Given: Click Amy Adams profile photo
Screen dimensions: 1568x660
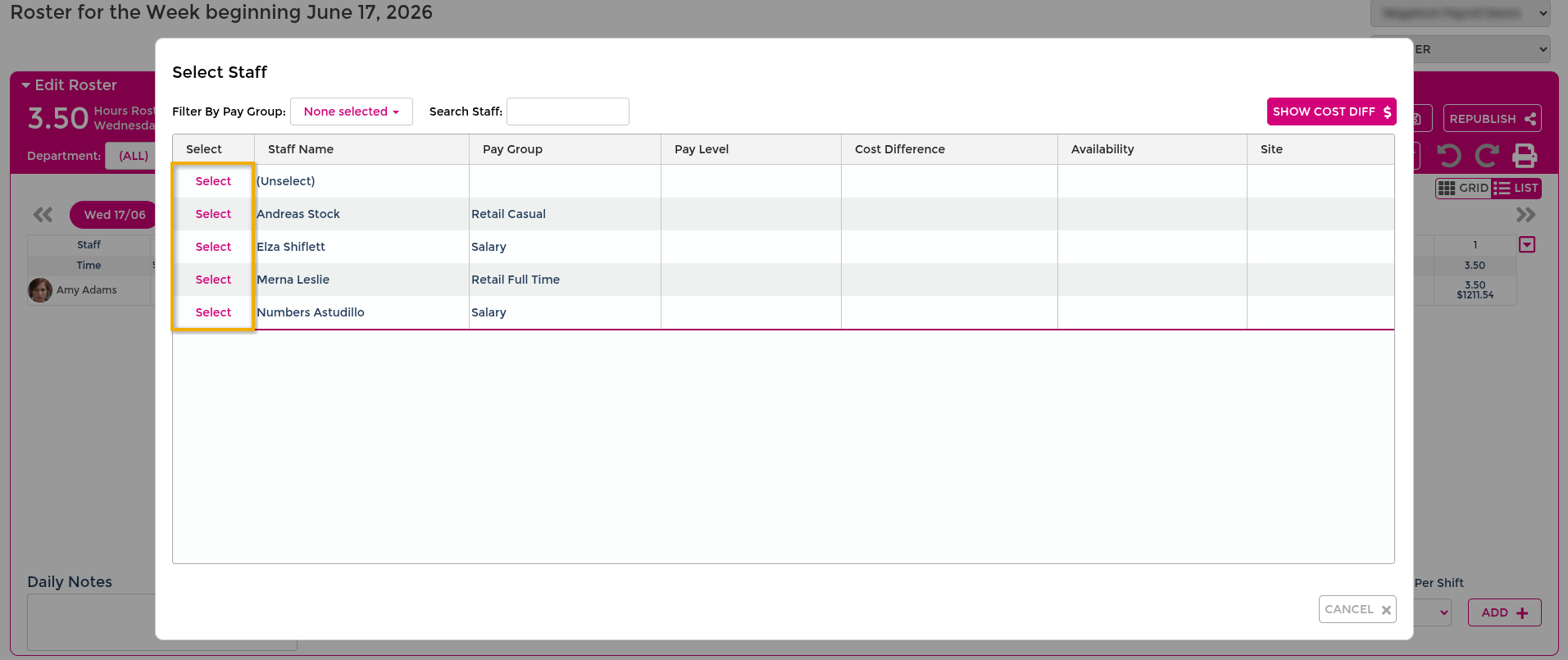Looking at the screenshot, I should (x=40, y=289).
